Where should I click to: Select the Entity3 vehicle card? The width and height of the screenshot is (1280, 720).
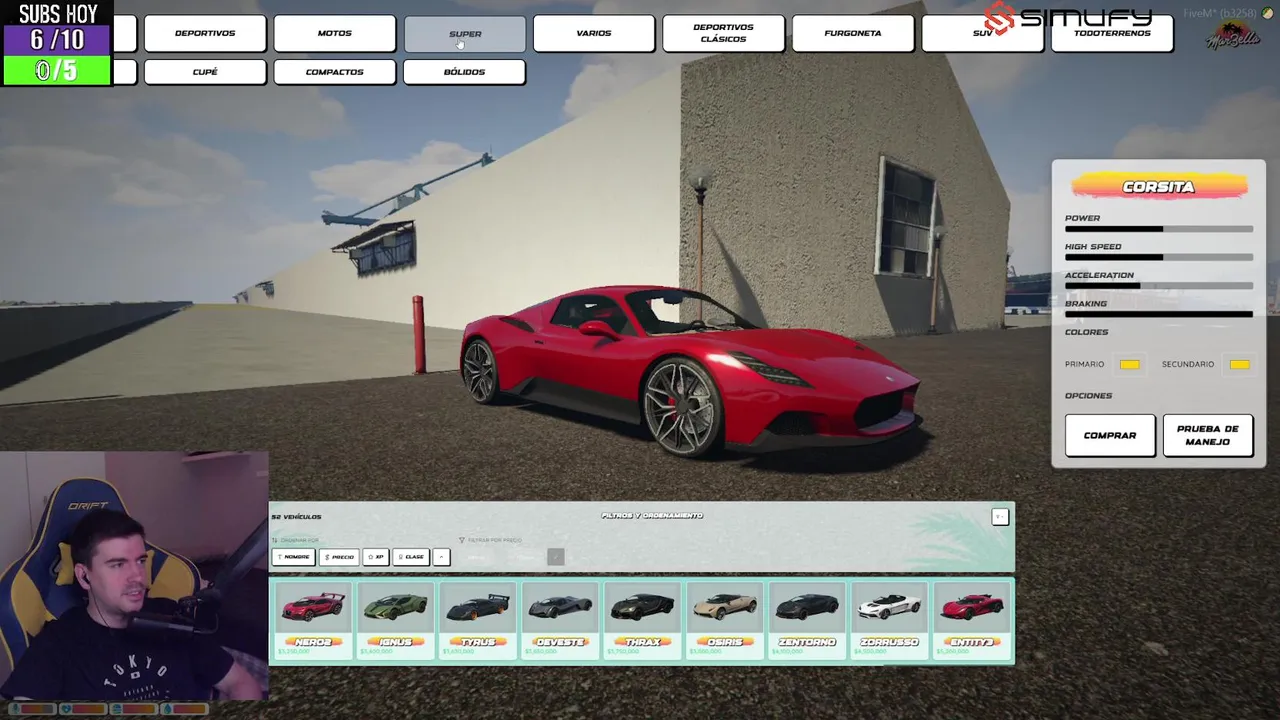[972, 620]
